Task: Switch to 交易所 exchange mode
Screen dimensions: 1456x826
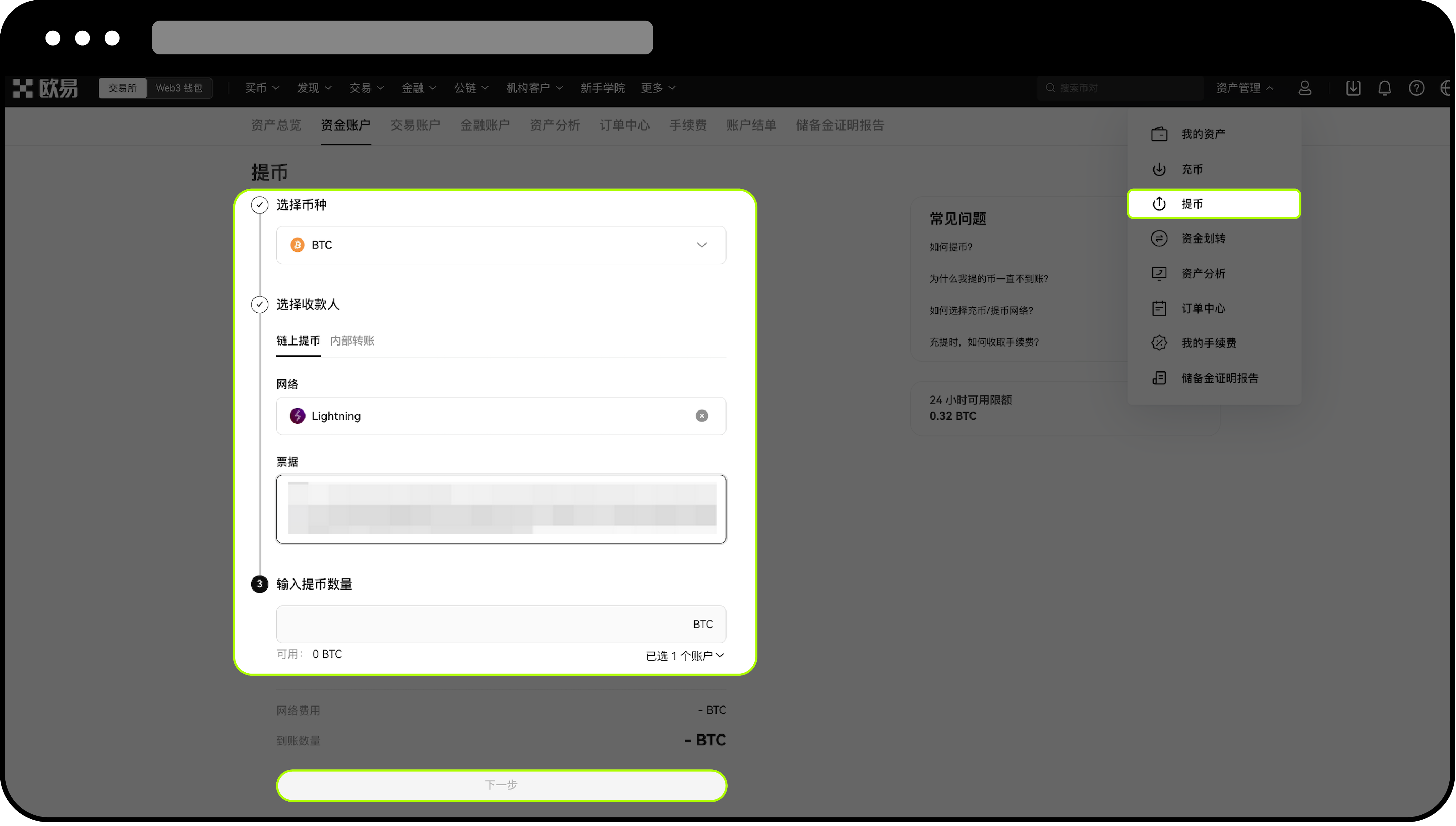Action: [x=122, y=88]
